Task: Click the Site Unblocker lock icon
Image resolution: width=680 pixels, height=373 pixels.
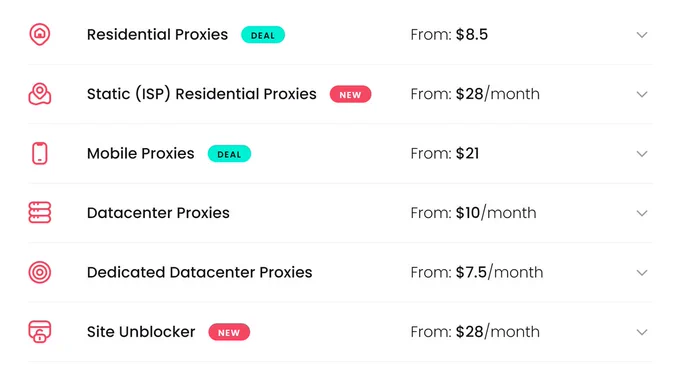Action: click(39, 332)
